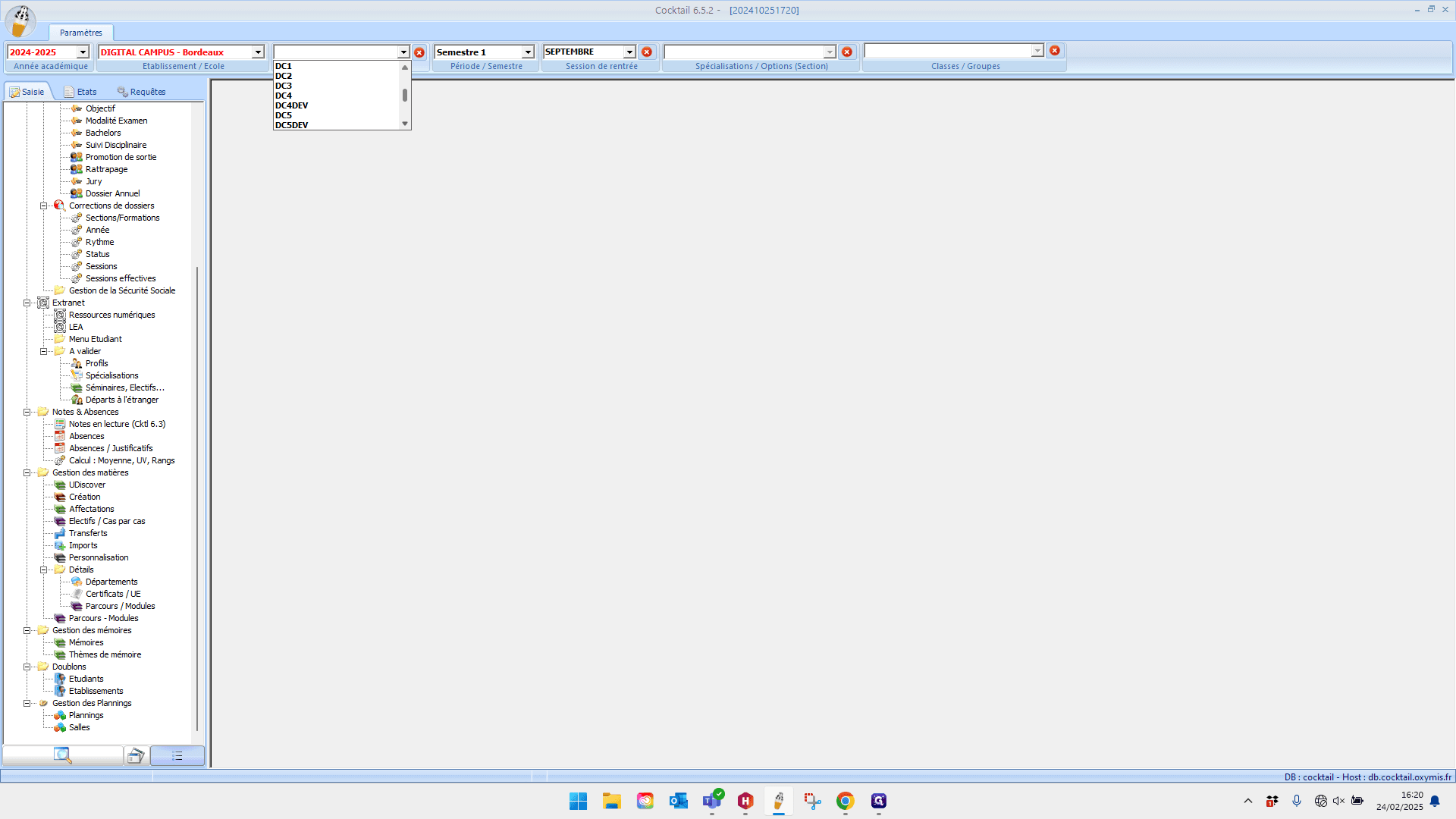Collapse the Gestion des Plannings node

(x=27, y=703)
